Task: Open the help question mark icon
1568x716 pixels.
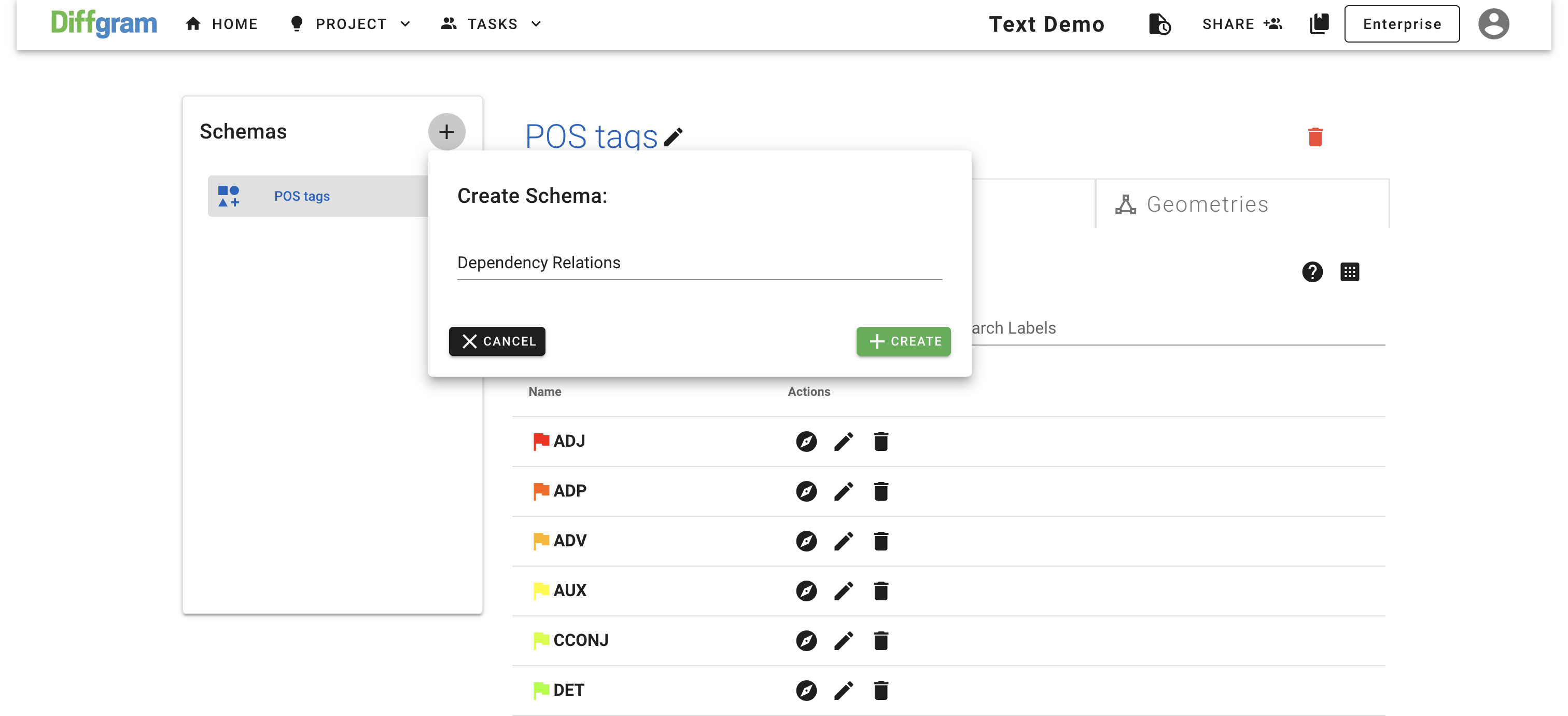Action: pyautogui.click(x=1312, y=271)
